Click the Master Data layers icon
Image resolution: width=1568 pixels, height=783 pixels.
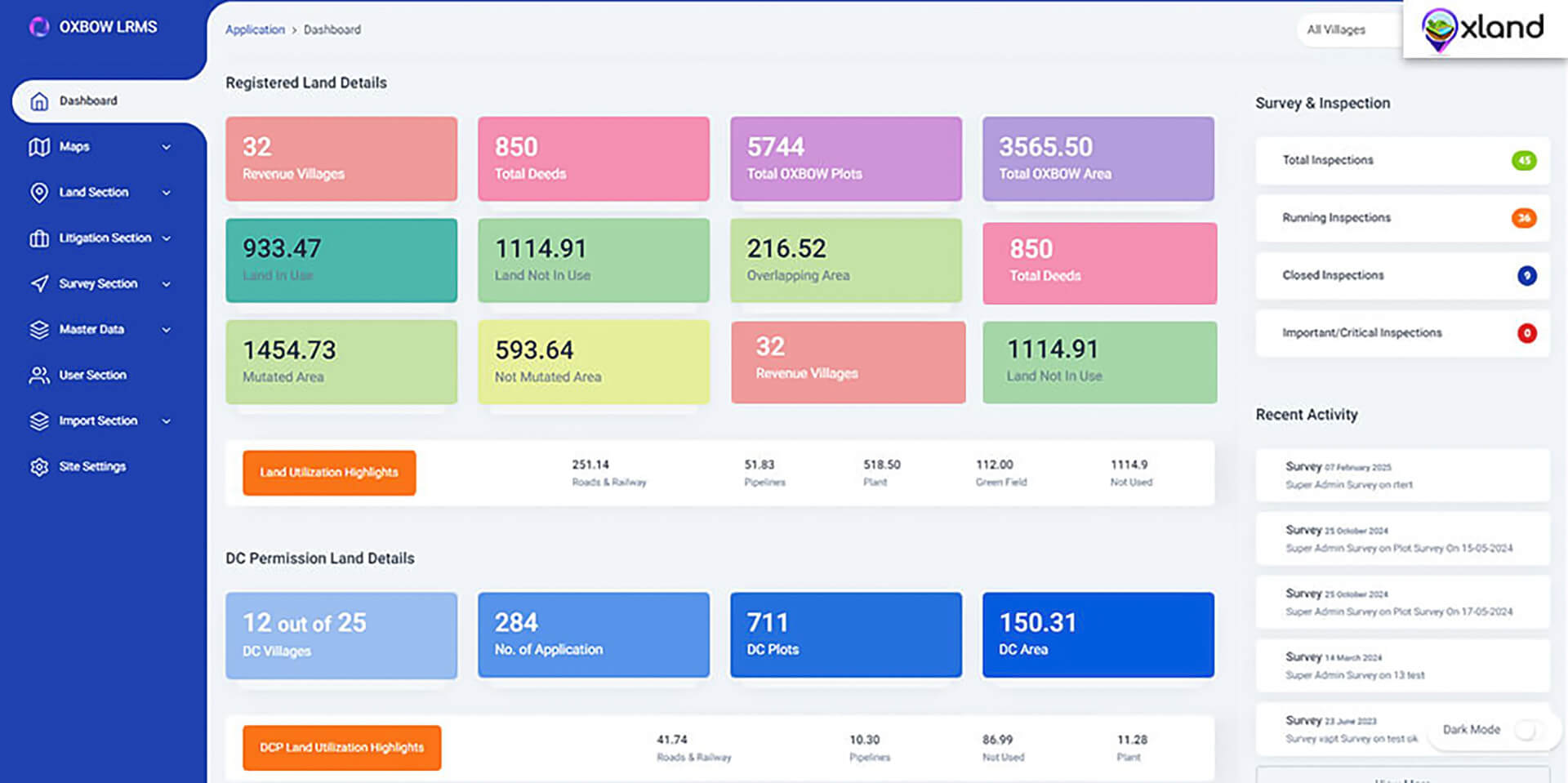point(39,330)
